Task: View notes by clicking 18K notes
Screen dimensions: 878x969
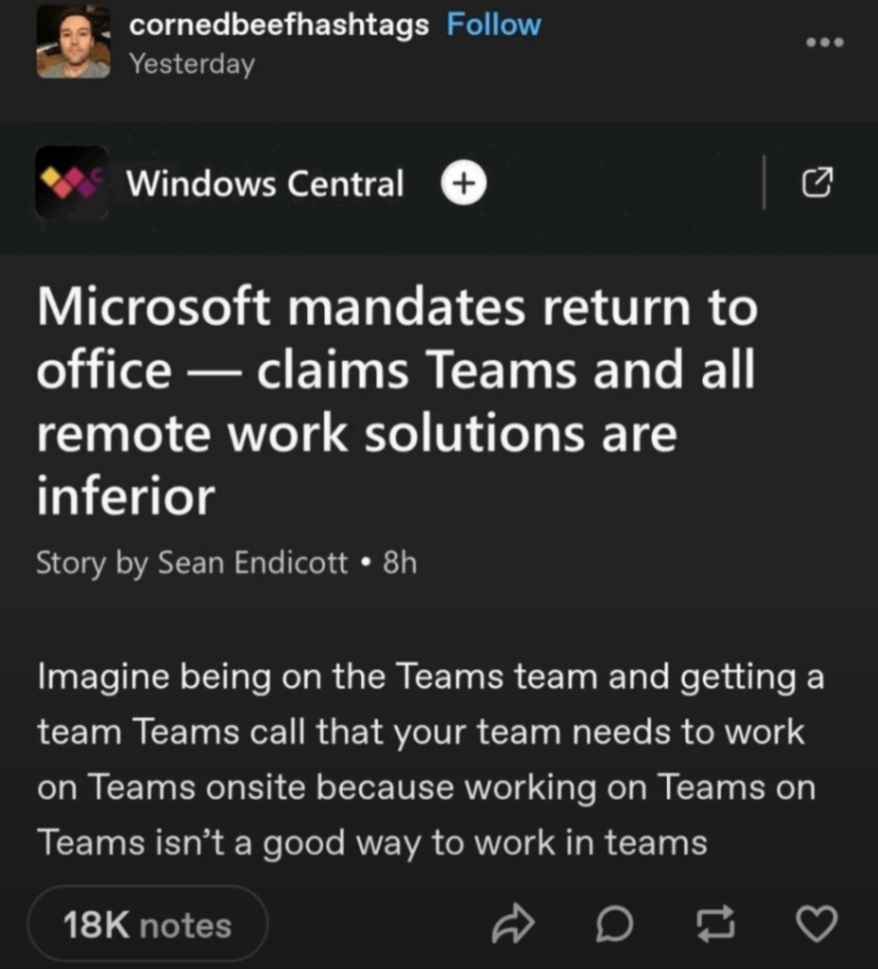Action: point(146,924)
